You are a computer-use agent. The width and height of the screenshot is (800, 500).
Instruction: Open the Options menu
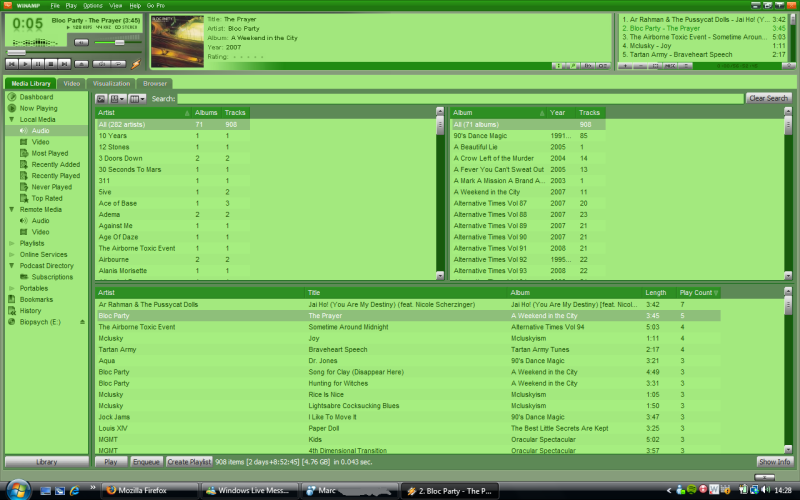pos(92,6)
